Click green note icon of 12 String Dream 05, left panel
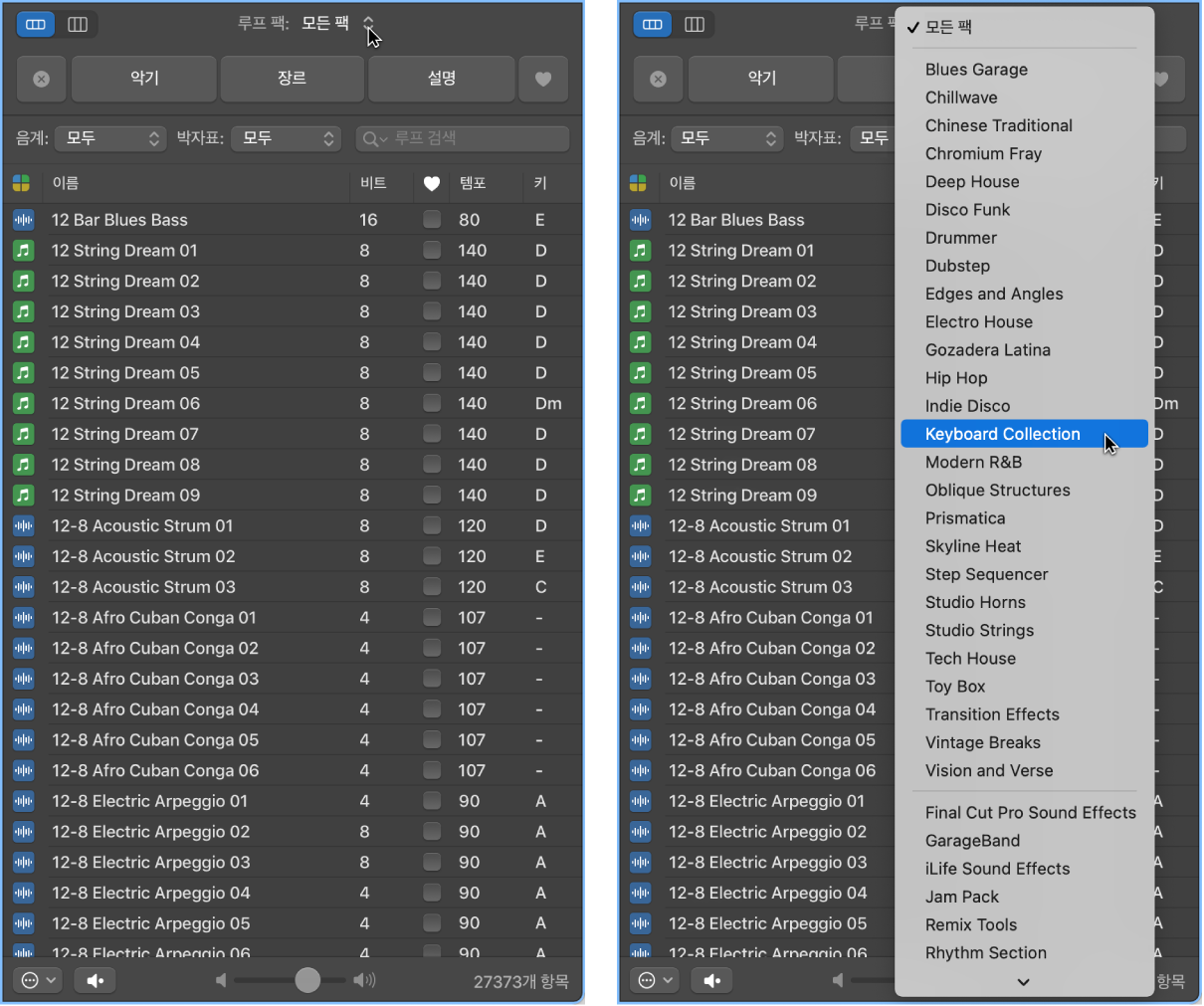Screen dimensions: 1204x1006 pos(24,373)
